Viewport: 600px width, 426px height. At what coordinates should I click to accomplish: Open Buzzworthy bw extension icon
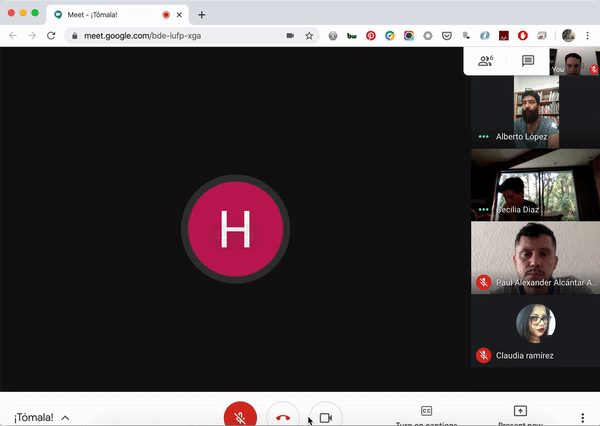coord(352,36)
